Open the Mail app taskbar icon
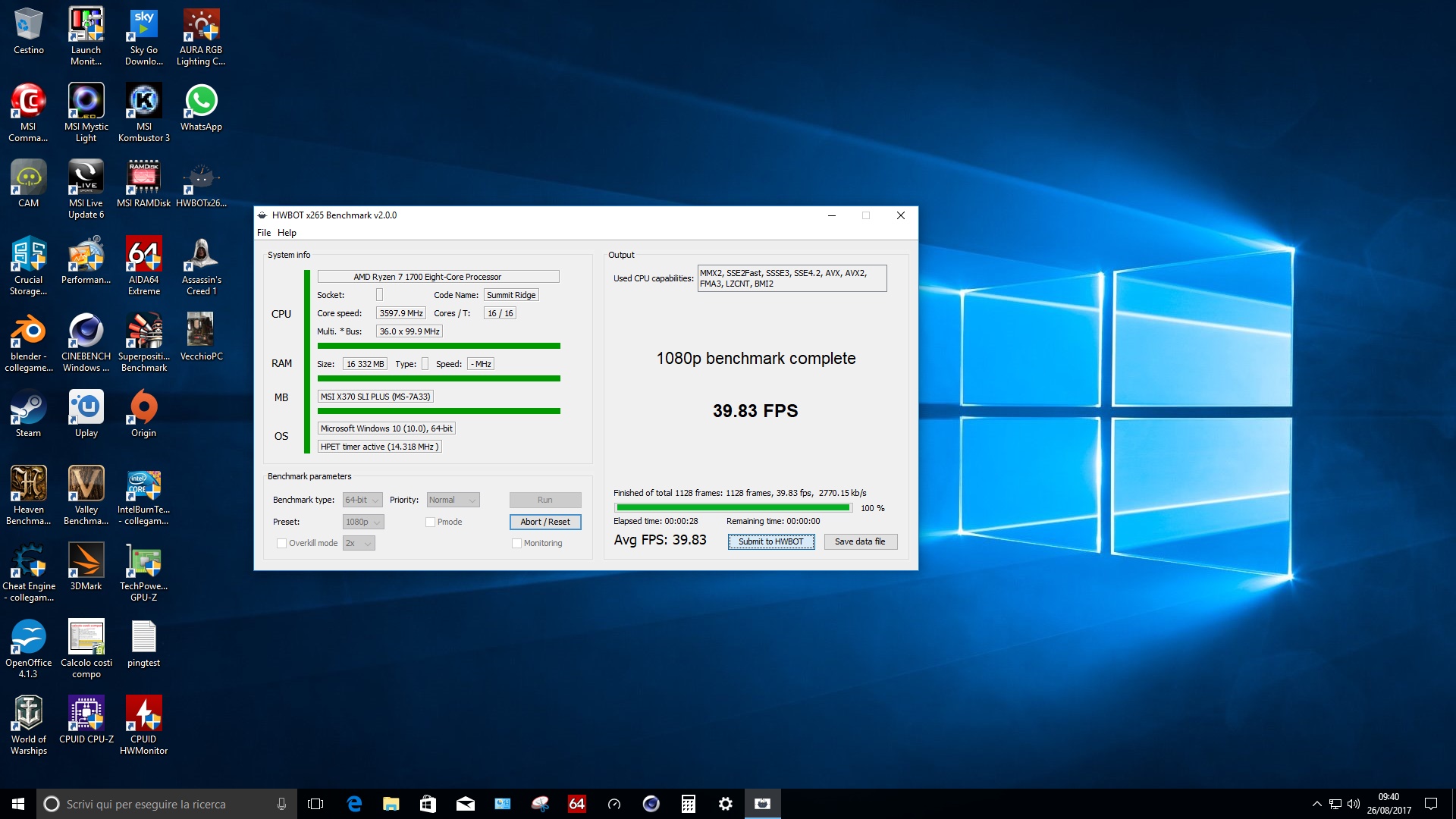The width and height of the screenshot is (1456, 819). (465, 804)
